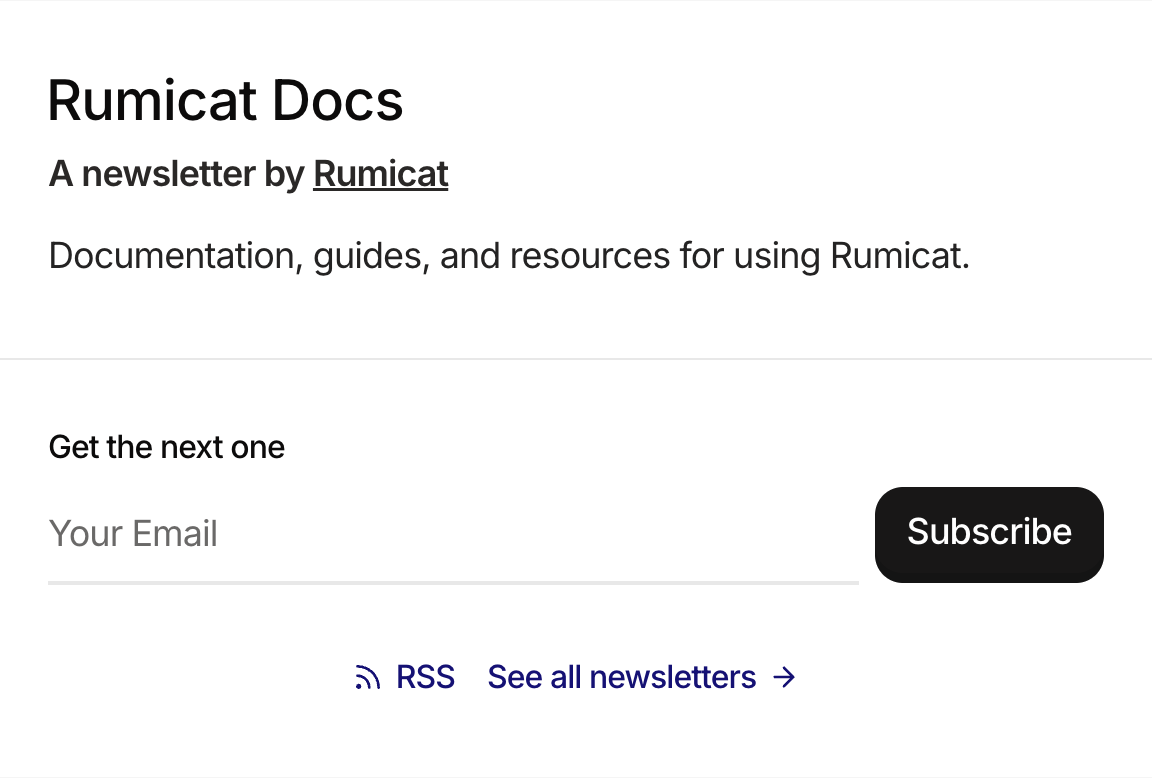This screenshot has height=778, width=1152.
Task: Click the arrow icon after See all newsletters
Action: 784,677
